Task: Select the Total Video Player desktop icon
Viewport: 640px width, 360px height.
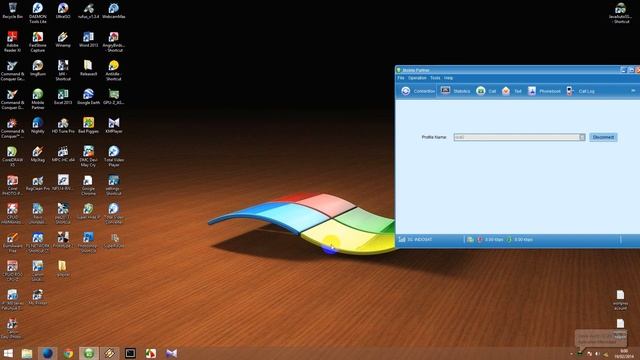Action: [113, 156]
